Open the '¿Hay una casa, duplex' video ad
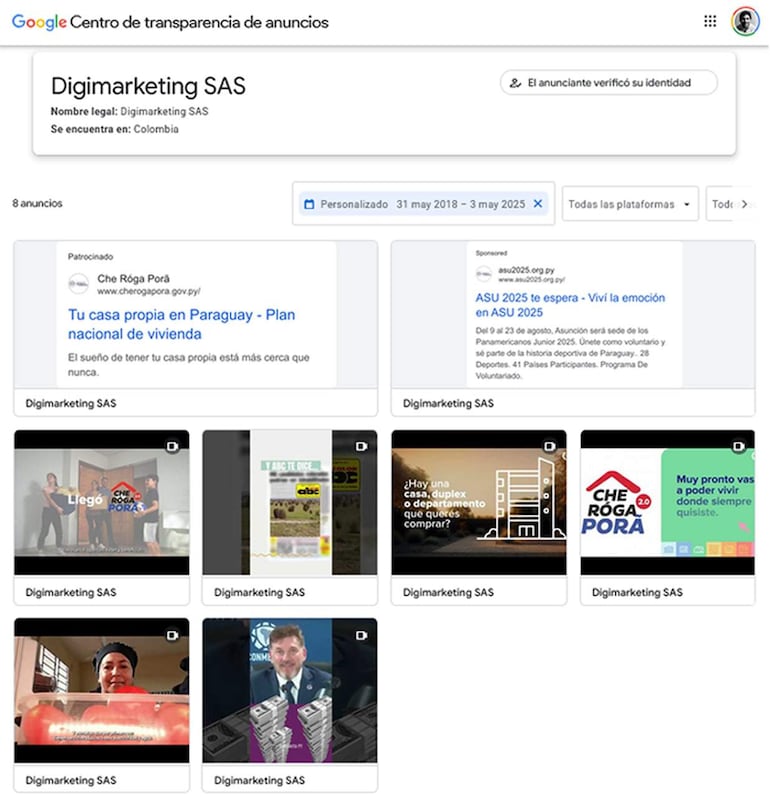Image resolution: width=770 pixels, height=805 pixels. pyautogui.click(x=478, y=503)
